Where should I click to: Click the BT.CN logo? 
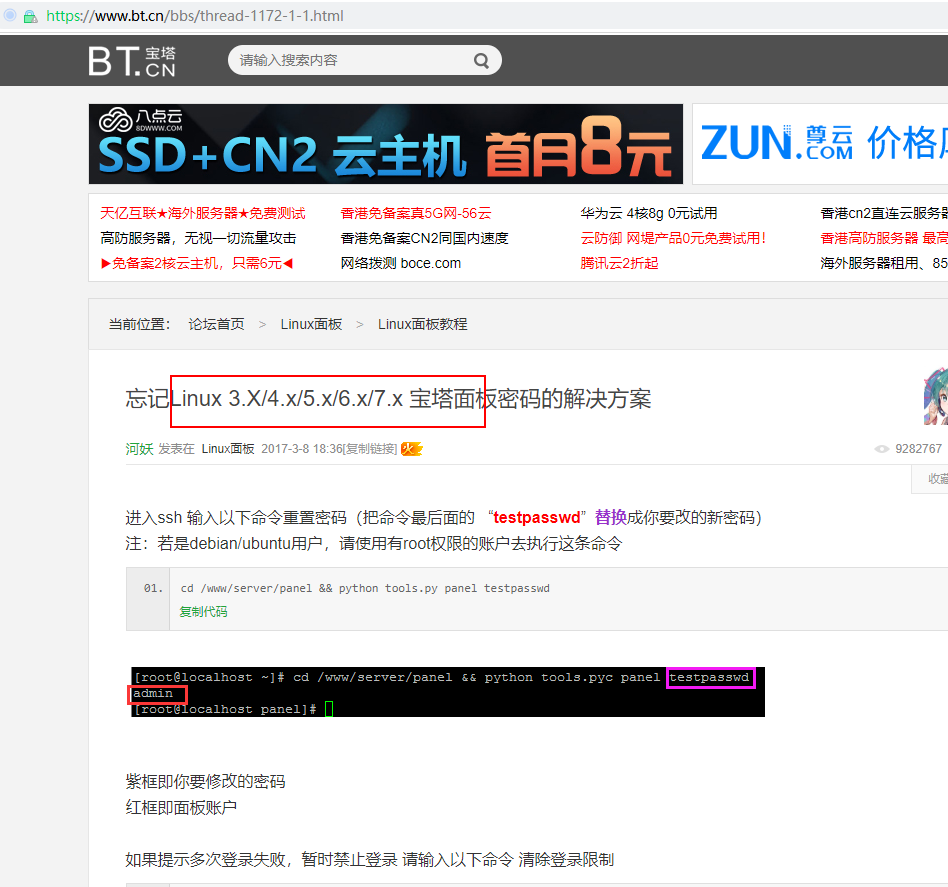tap(132, 61)
